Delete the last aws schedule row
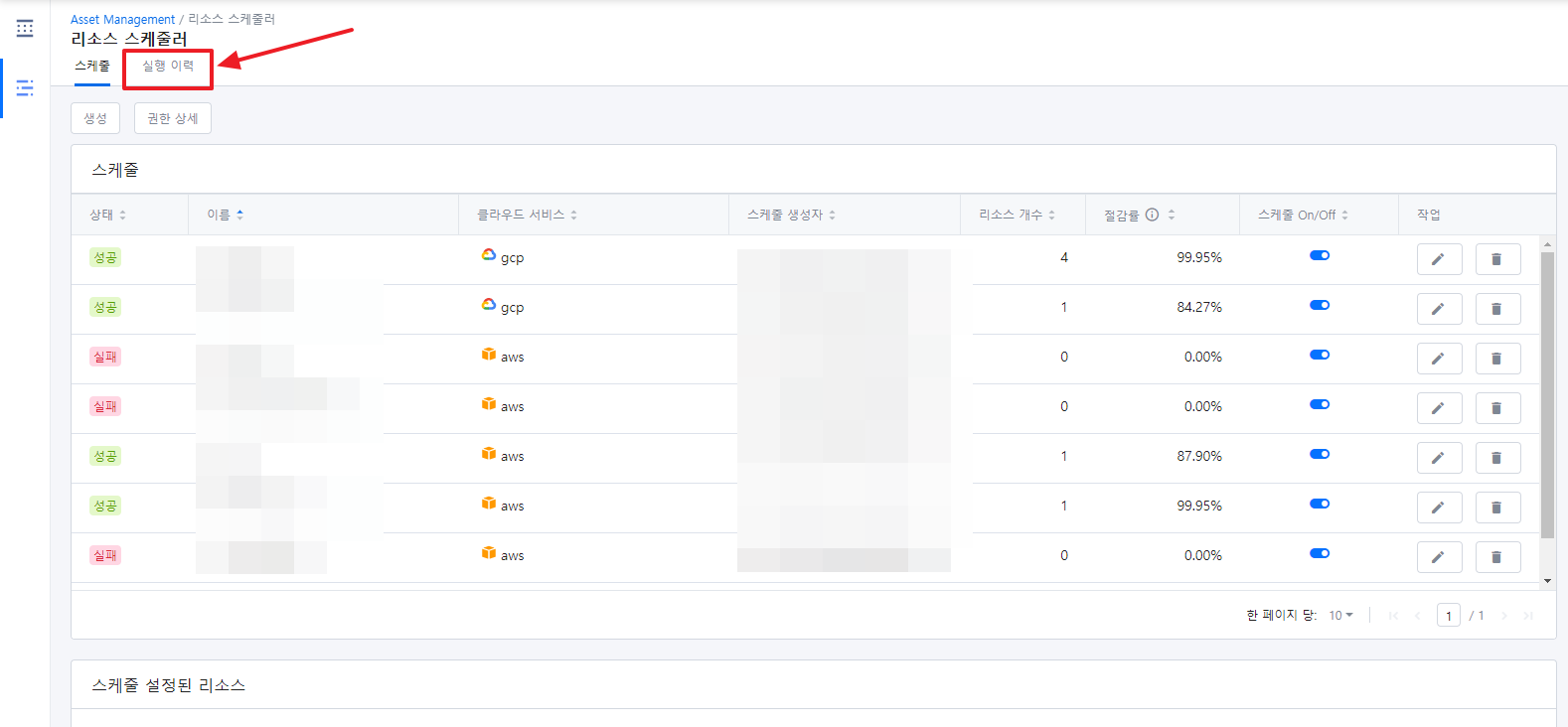Screen dimensions: 1568x727 [x=1497, y=557]
